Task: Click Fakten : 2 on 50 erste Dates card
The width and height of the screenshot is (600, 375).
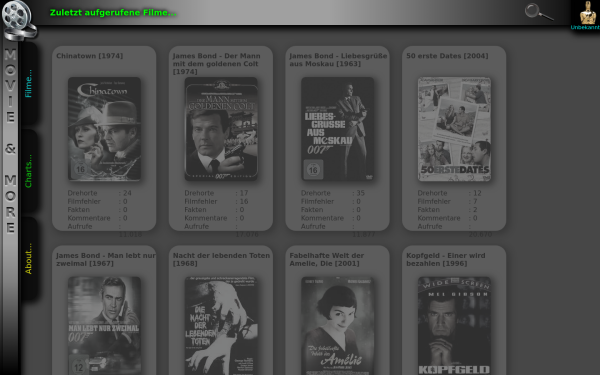Action: (447, 210)
